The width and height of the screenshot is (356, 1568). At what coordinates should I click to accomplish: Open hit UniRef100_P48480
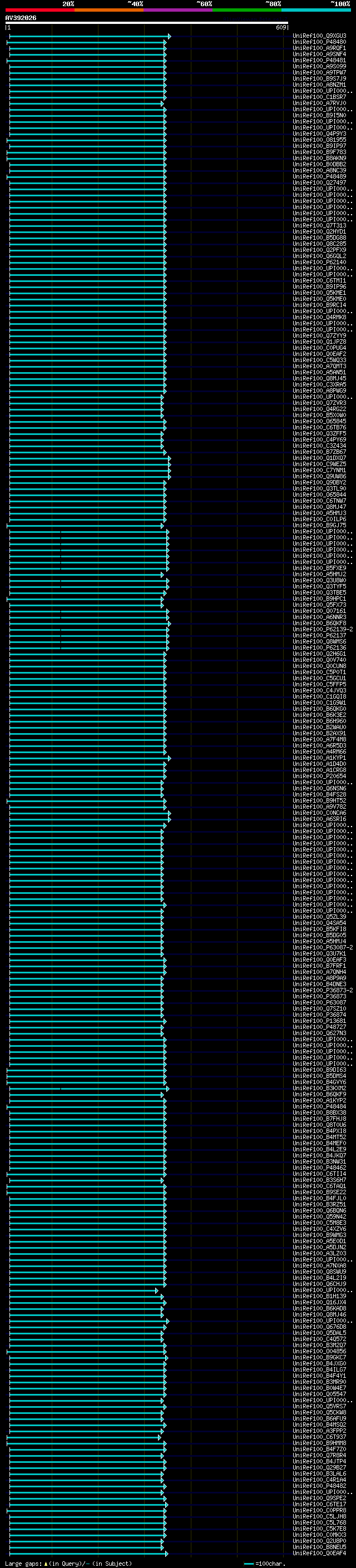[319, 43]
